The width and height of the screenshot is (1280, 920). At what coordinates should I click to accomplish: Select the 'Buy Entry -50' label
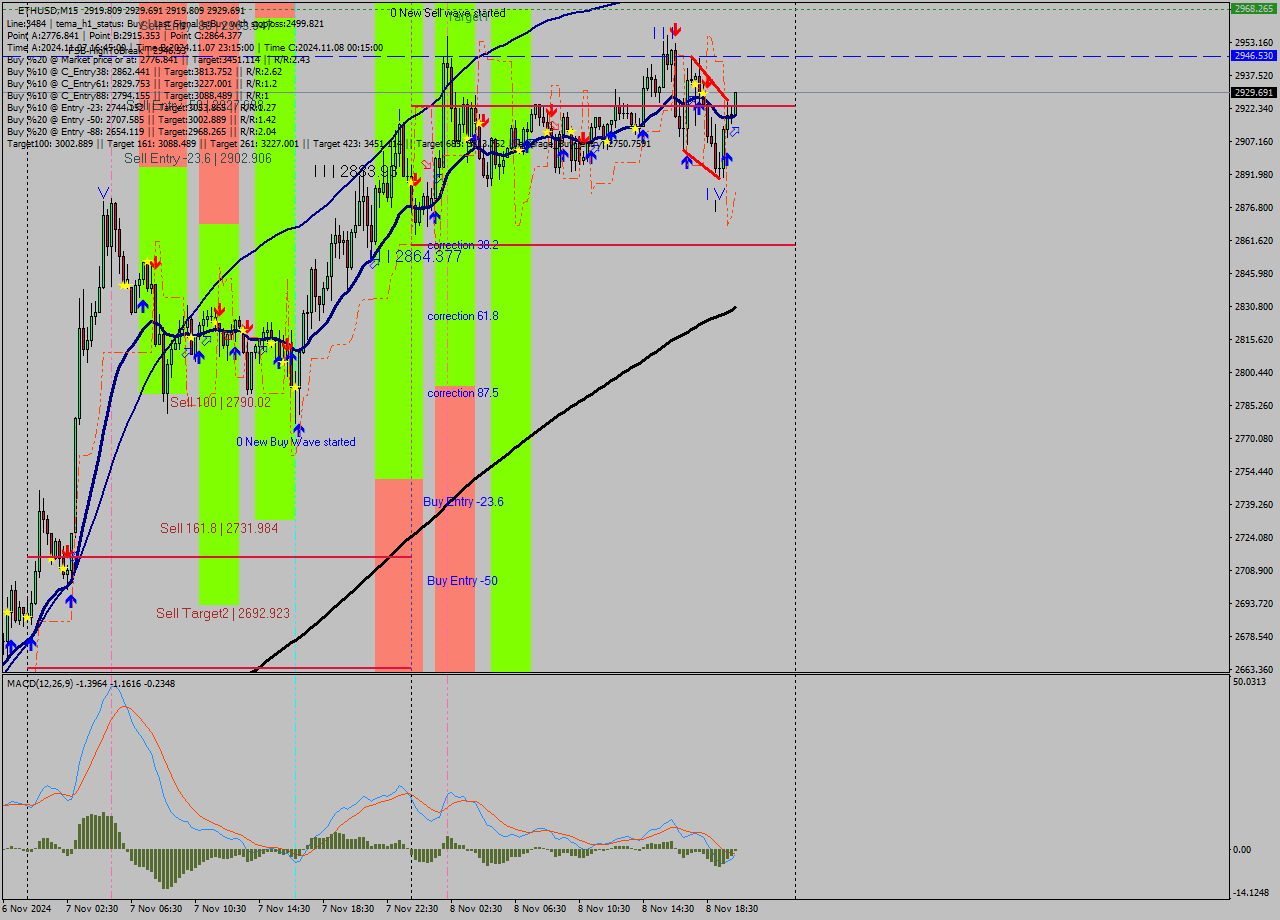click(x=462, y=580)
